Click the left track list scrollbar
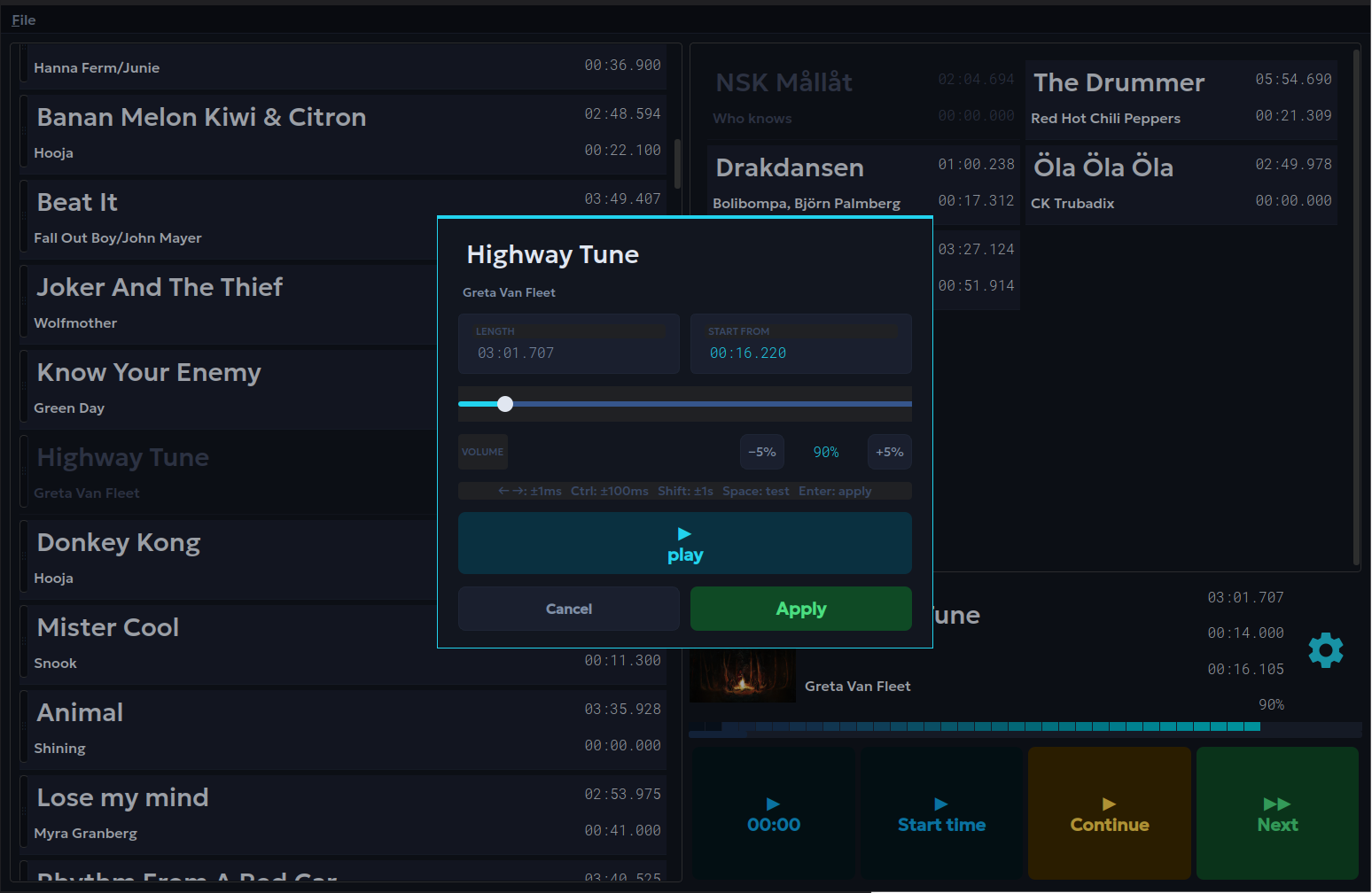The image size is (1372, 893). point(678,164)
